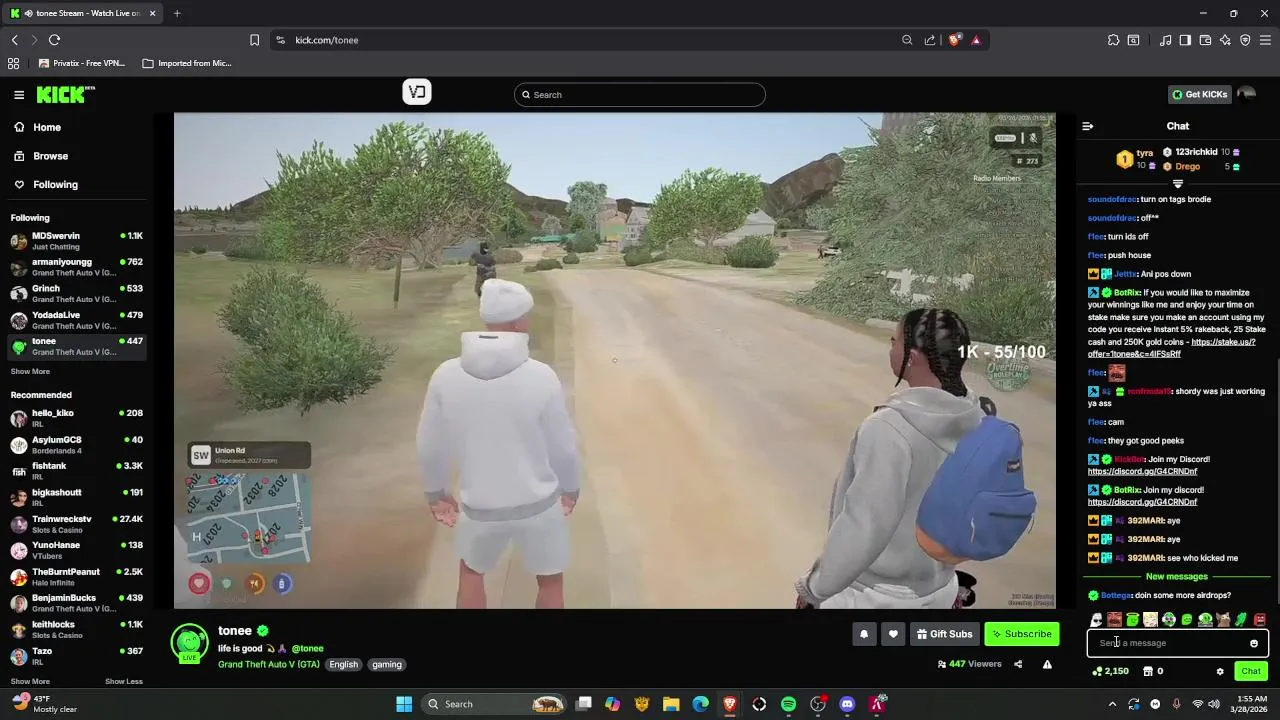Open Brave VPN shield icon

(x=1245, y=40)
